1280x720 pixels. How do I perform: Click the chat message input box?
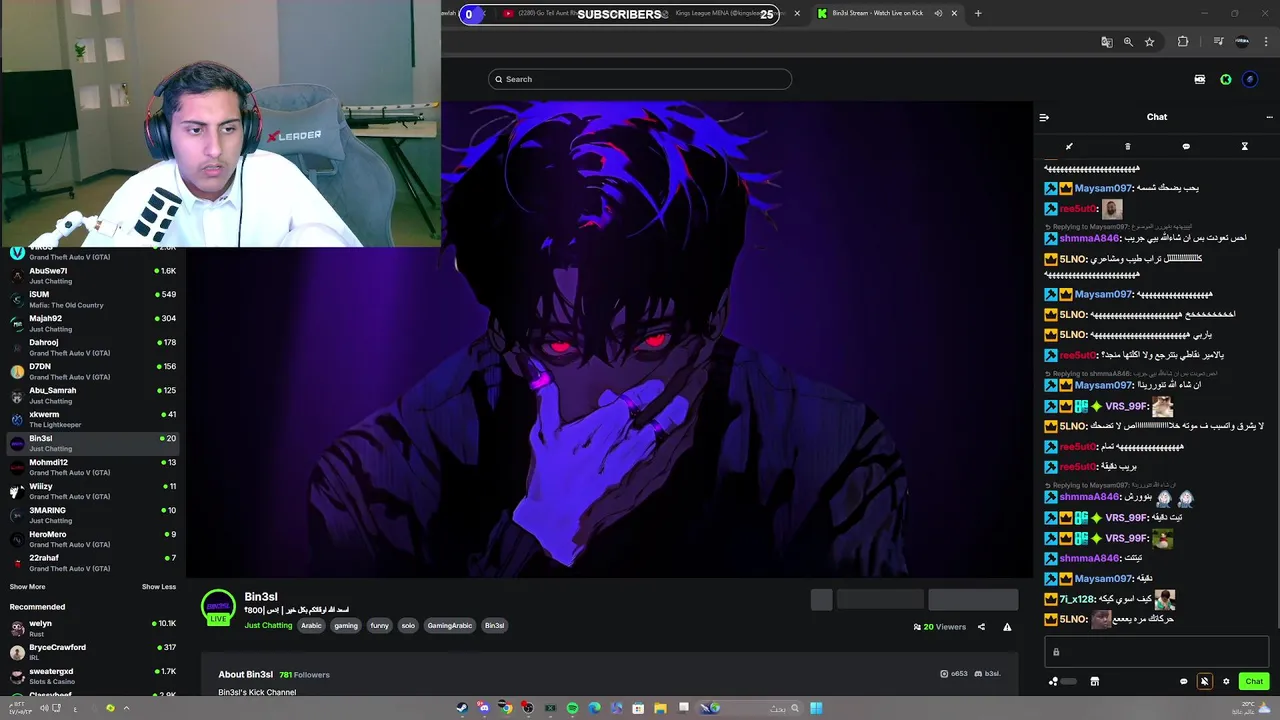point(1157,651)
